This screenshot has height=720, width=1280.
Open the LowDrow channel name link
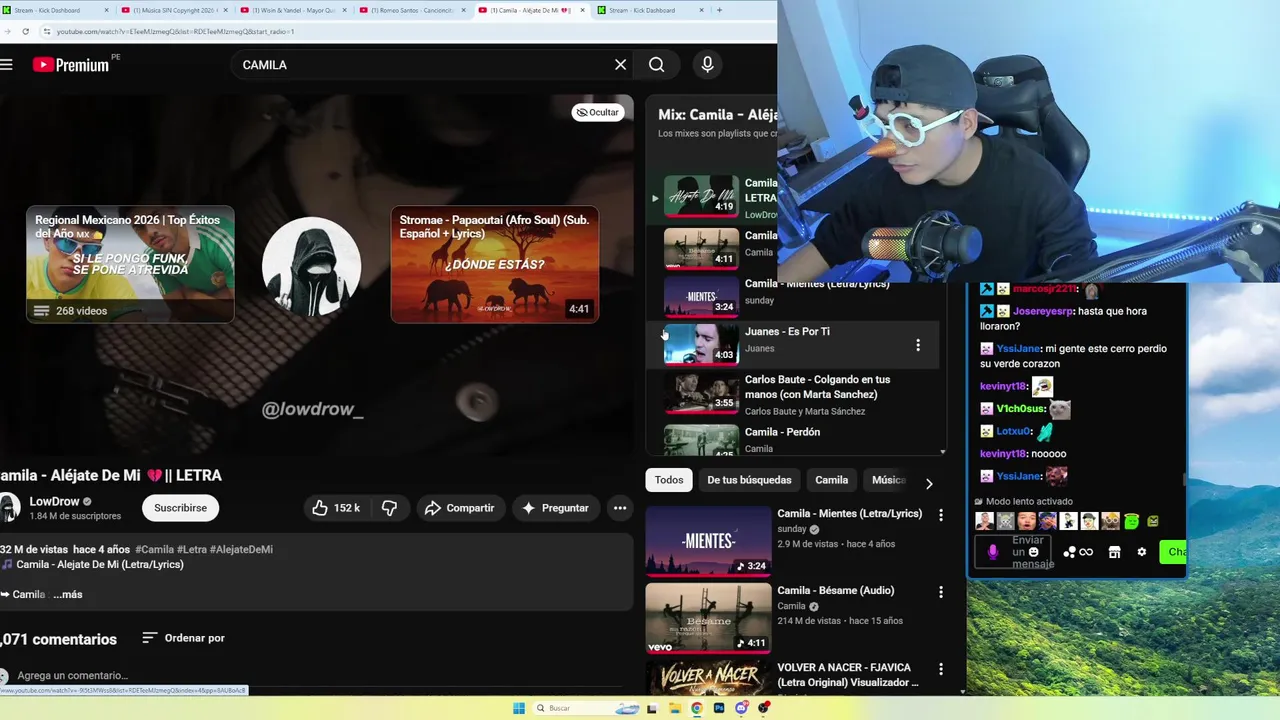click(54, 501)
